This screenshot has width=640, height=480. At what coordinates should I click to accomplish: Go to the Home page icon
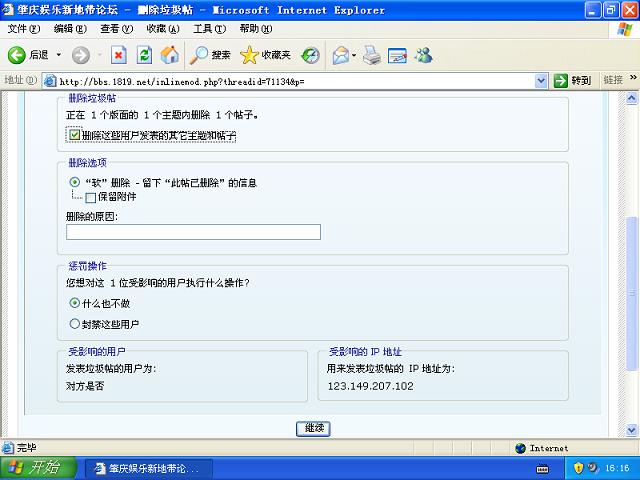pos(170,55)
